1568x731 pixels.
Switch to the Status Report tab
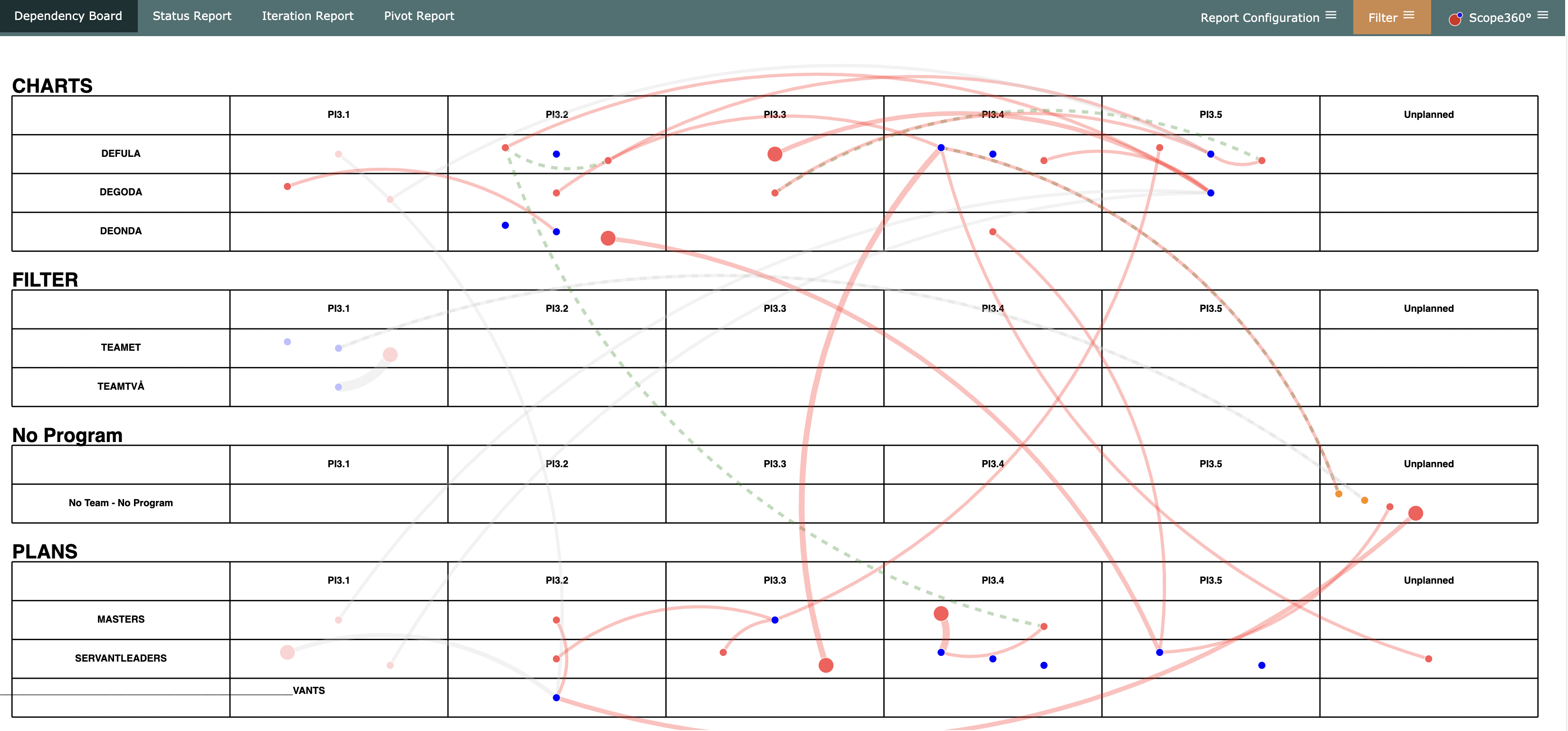[x=192, y=16]
